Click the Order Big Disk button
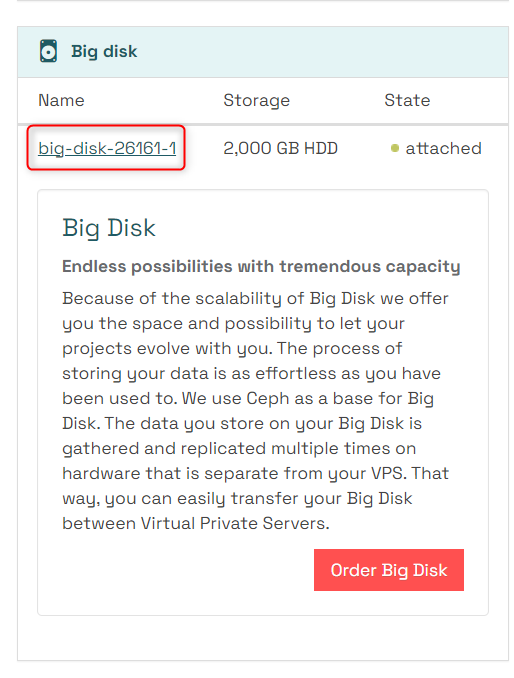 389,570
